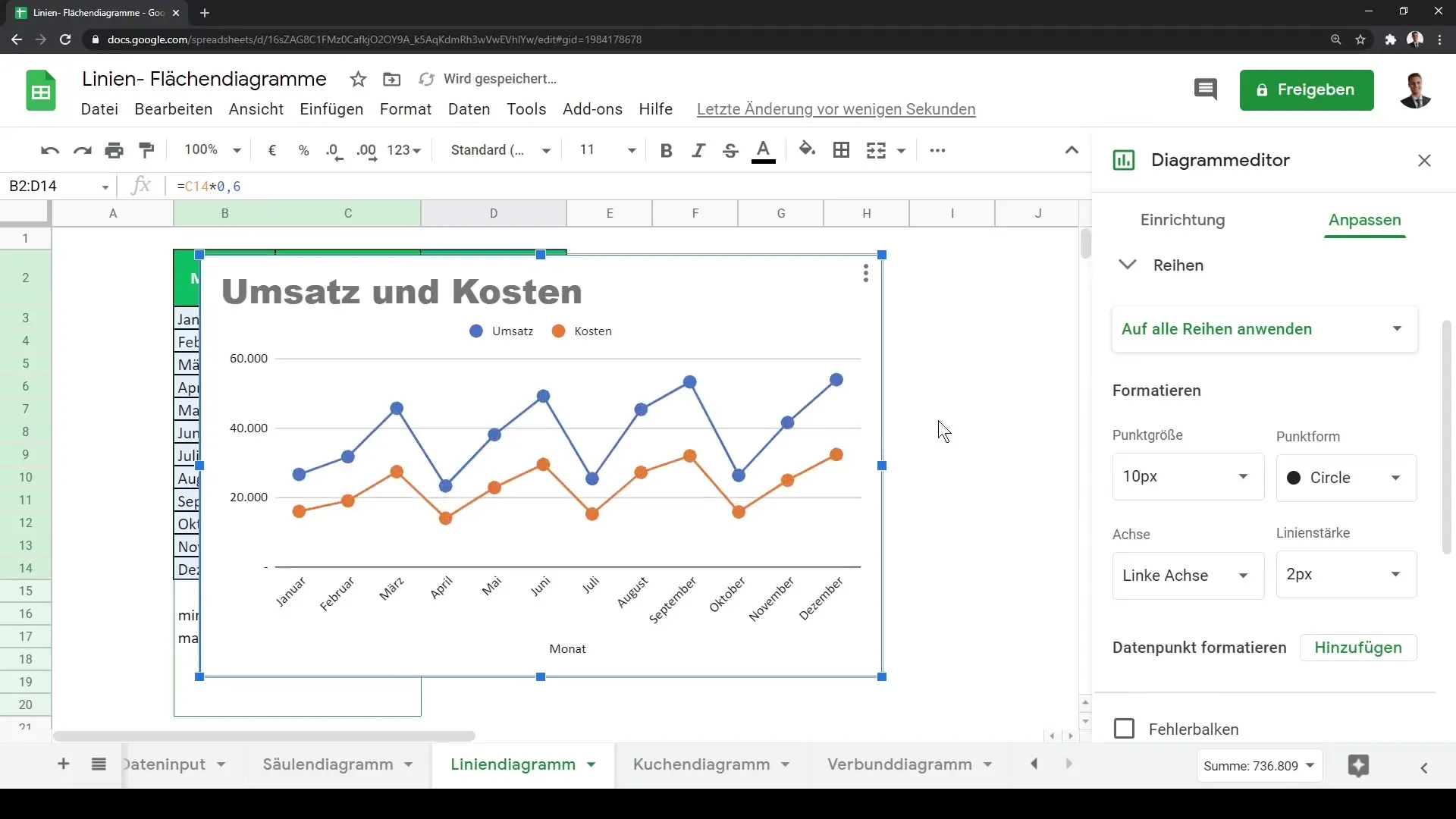Bookmark page with browser star
The height and width of the screenshot is (819, 1456).
1360,39
